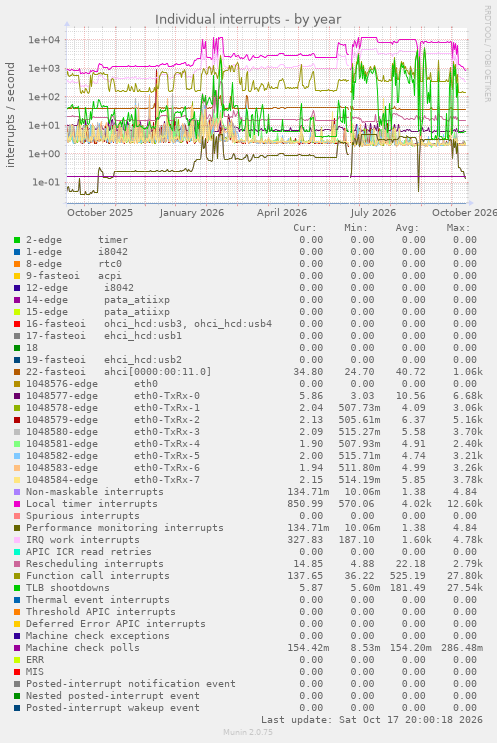Click the 'APIC ICR read retries' label
Screen dimensions: 497x743
click(89, 552)
